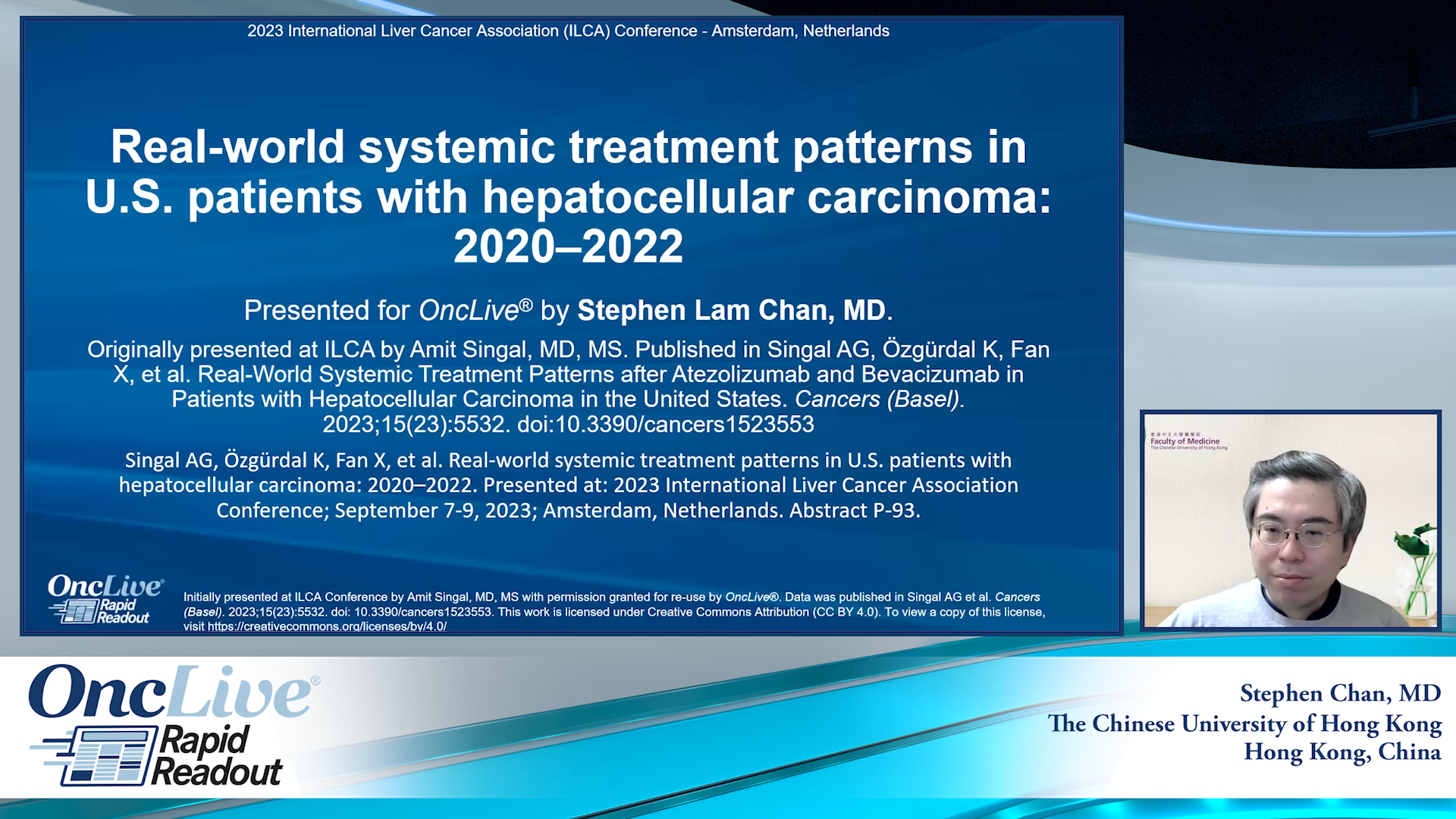
Task: Click presenter name Stephen Lam Chan, MD
Action: [x=731, y=310]
